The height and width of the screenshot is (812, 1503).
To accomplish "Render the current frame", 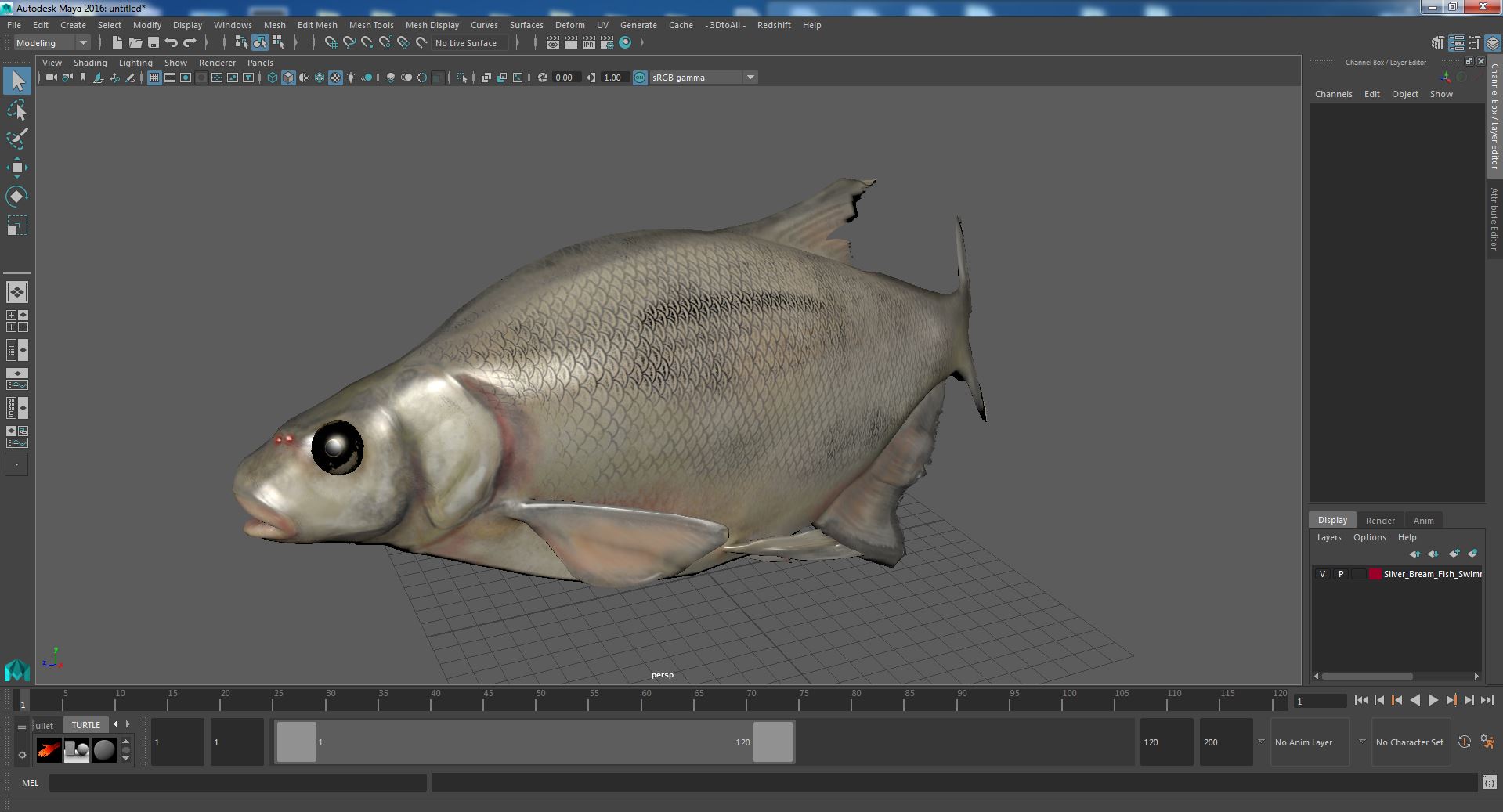I will (x=570, y=42).
